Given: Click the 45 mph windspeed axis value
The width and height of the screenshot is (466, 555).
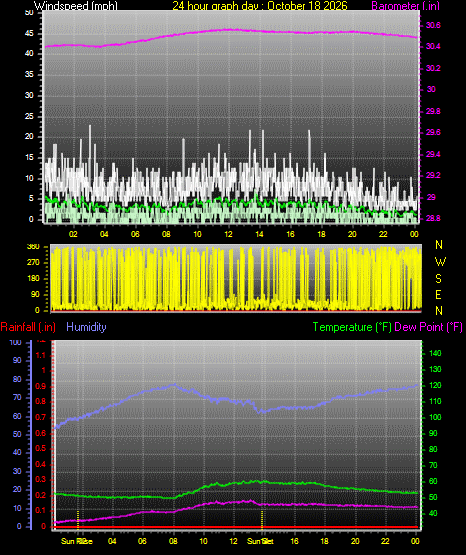Looking at the screenshot, I should [29, 34].
